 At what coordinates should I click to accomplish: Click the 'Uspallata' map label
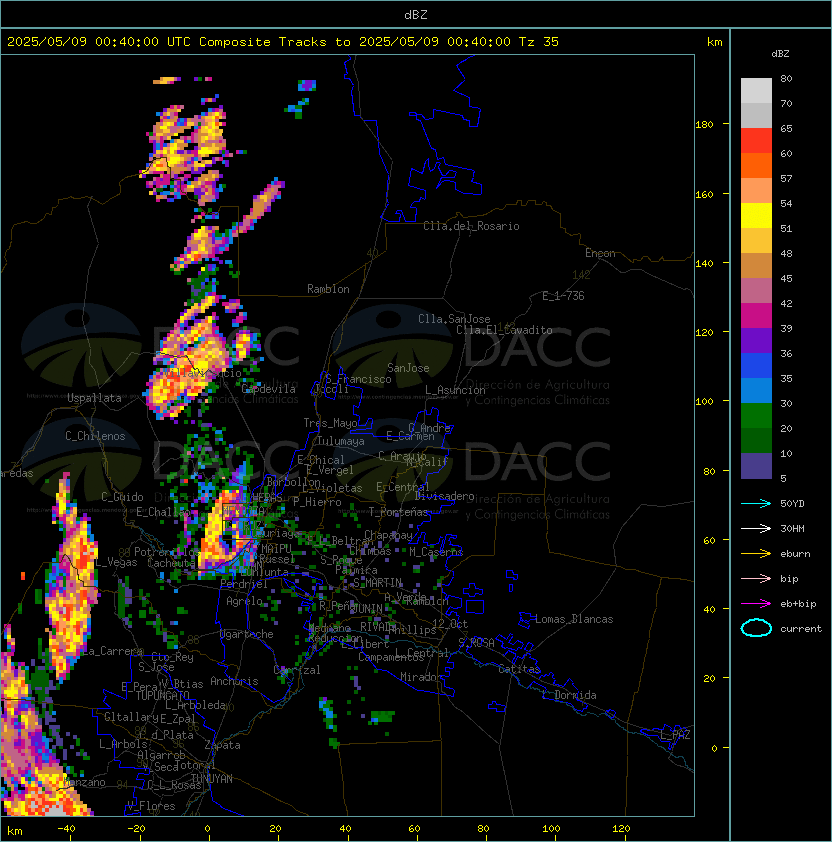pos(94,398)
